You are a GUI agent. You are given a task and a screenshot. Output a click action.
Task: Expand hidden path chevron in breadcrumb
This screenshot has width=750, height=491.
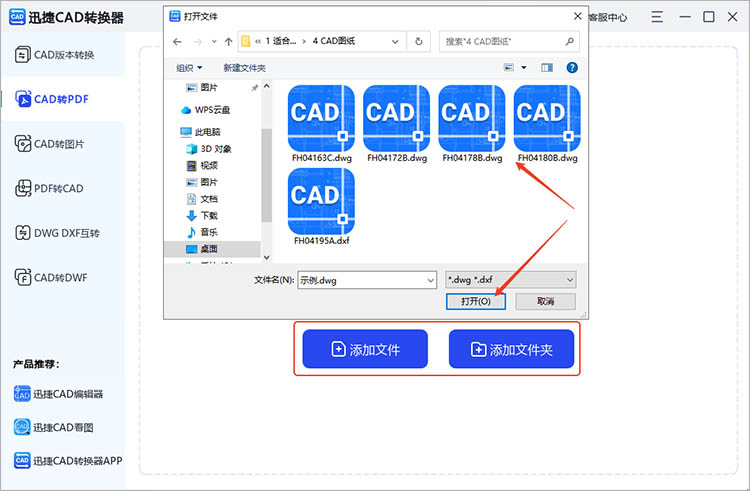258,42
